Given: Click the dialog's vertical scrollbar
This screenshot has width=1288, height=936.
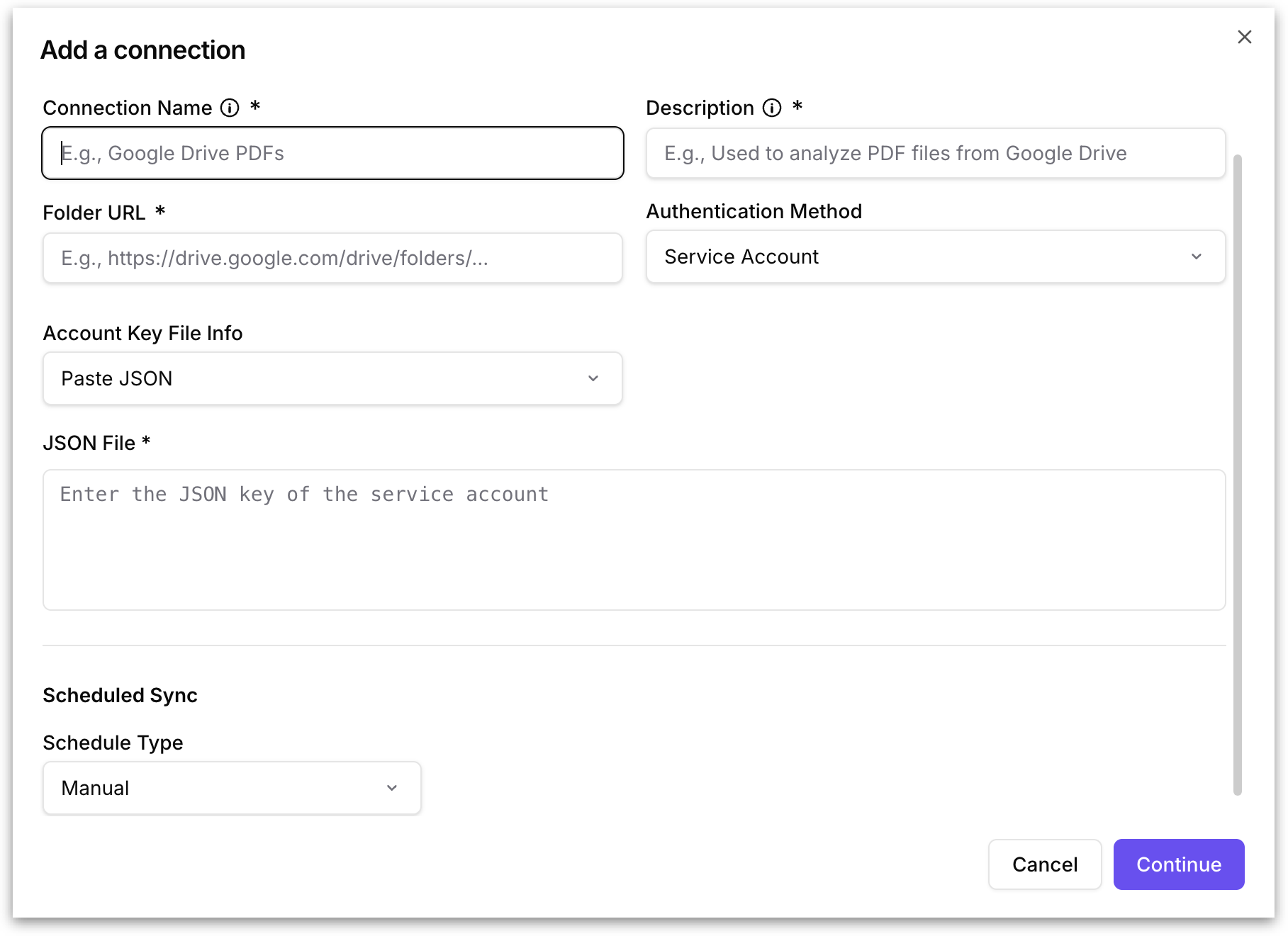Looking at the screenshot, I should (1238, 475).
